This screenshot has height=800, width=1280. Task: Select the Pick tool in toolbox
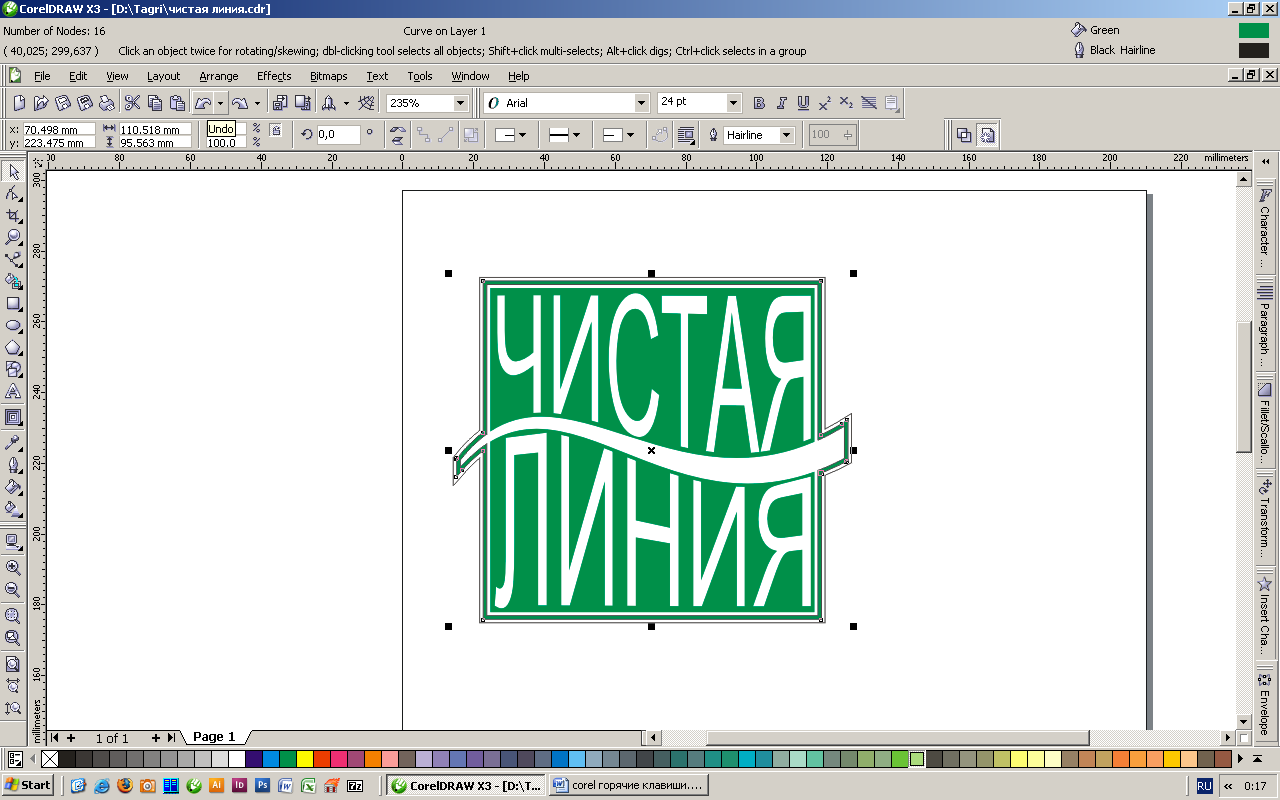(14, 172)
